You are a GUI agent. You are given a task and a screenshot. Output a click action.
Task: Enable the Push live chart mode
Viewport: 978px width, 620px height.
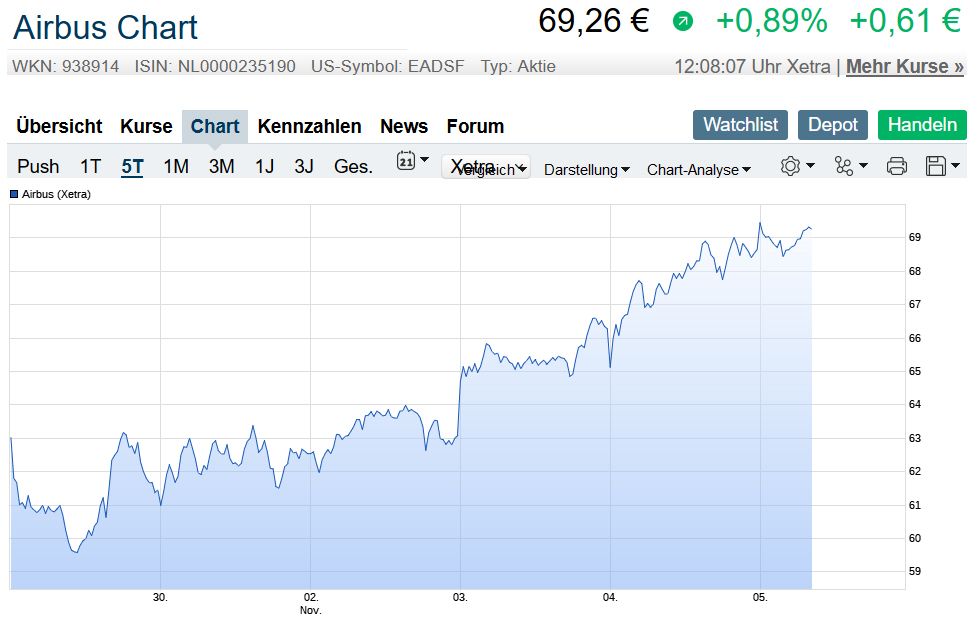tap(38, 167)
